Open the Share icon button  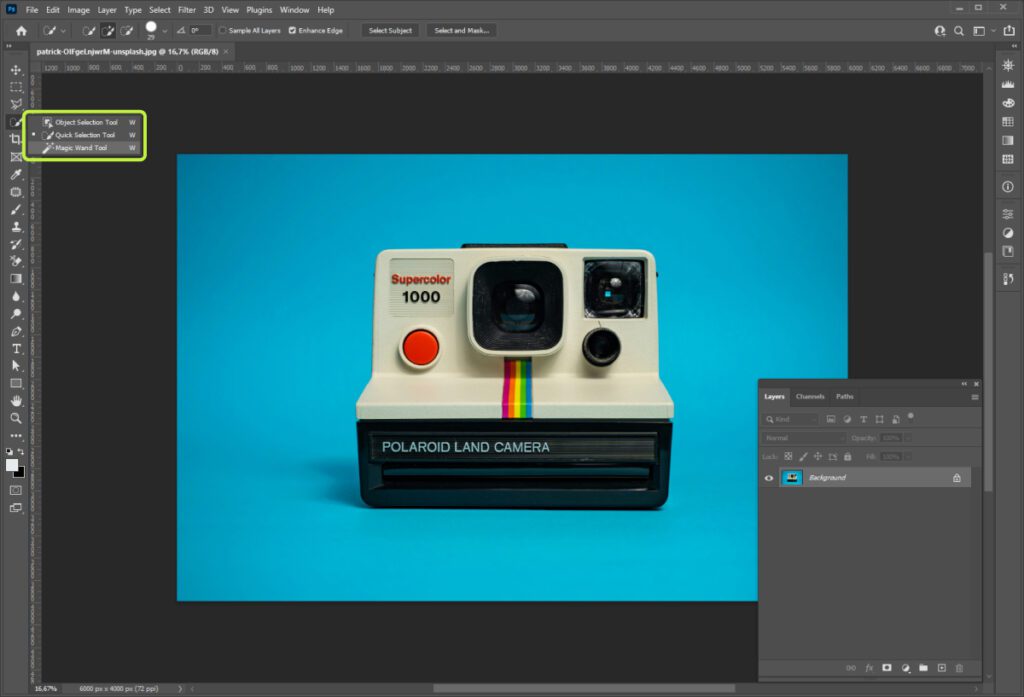tap(1009, 31)
